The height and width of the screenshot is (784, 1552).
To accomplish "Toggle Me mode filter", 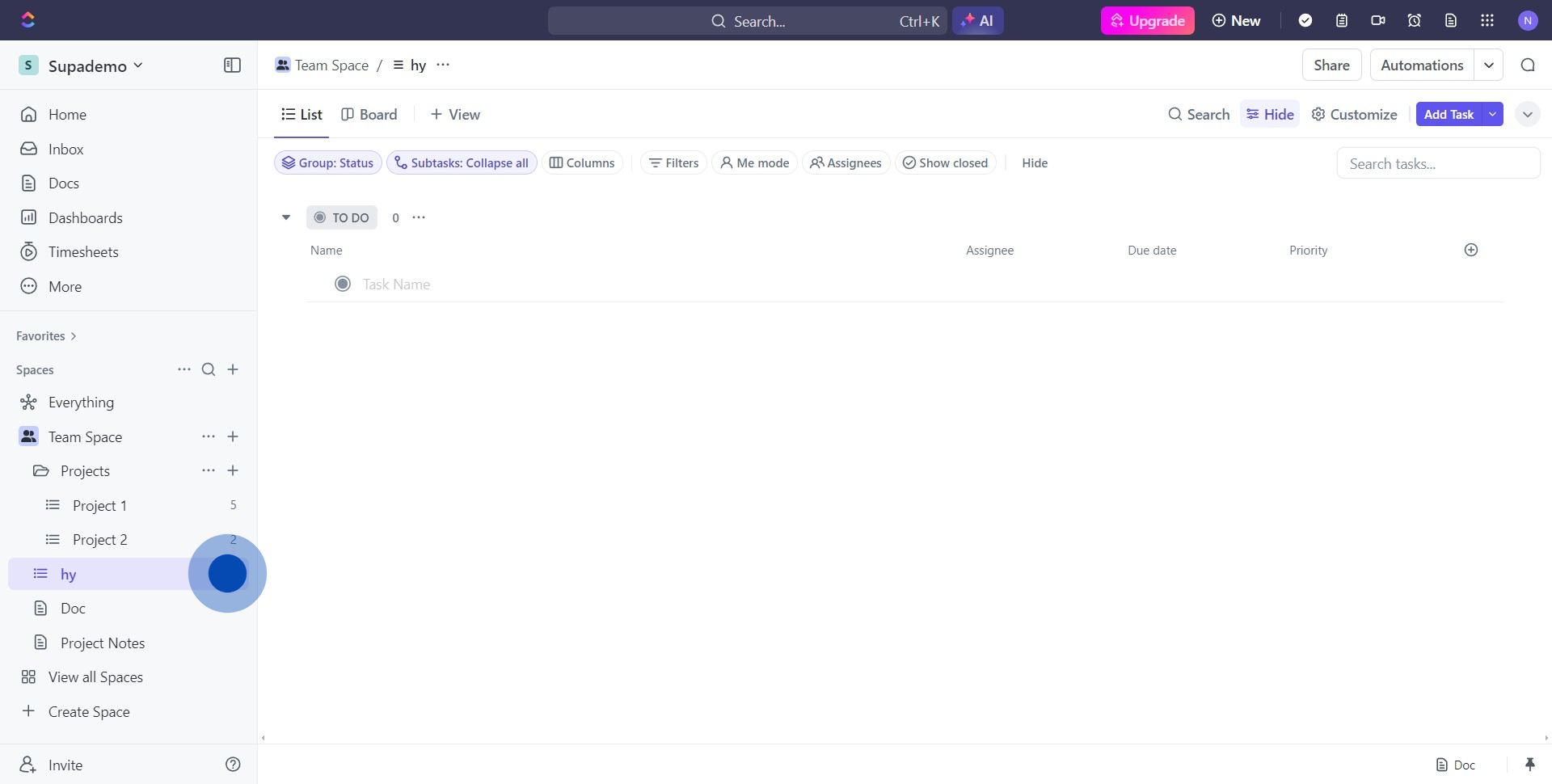I will pos(754,163).
